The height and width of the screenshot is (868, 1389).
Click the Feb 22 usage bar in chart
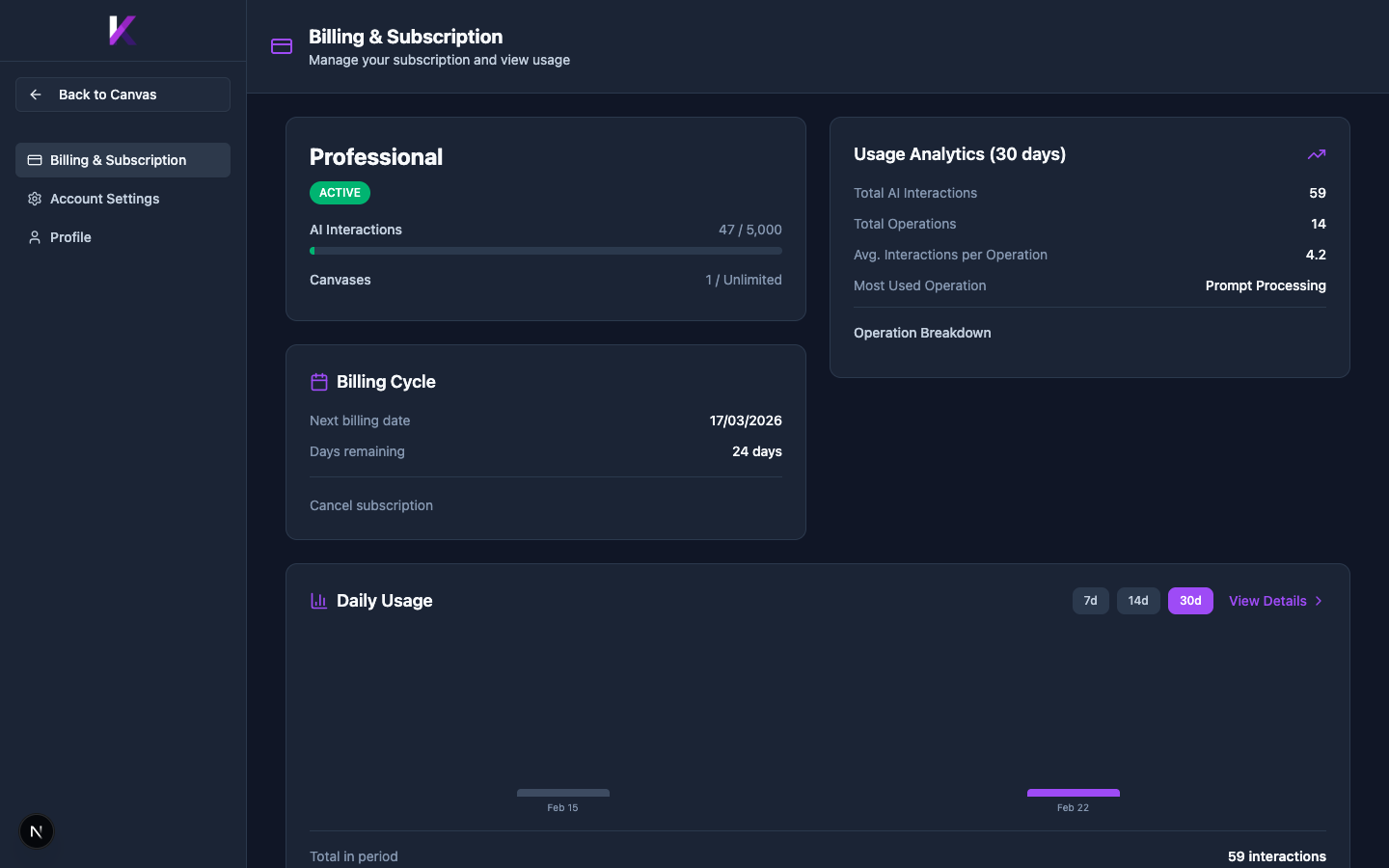[1073, 792]
